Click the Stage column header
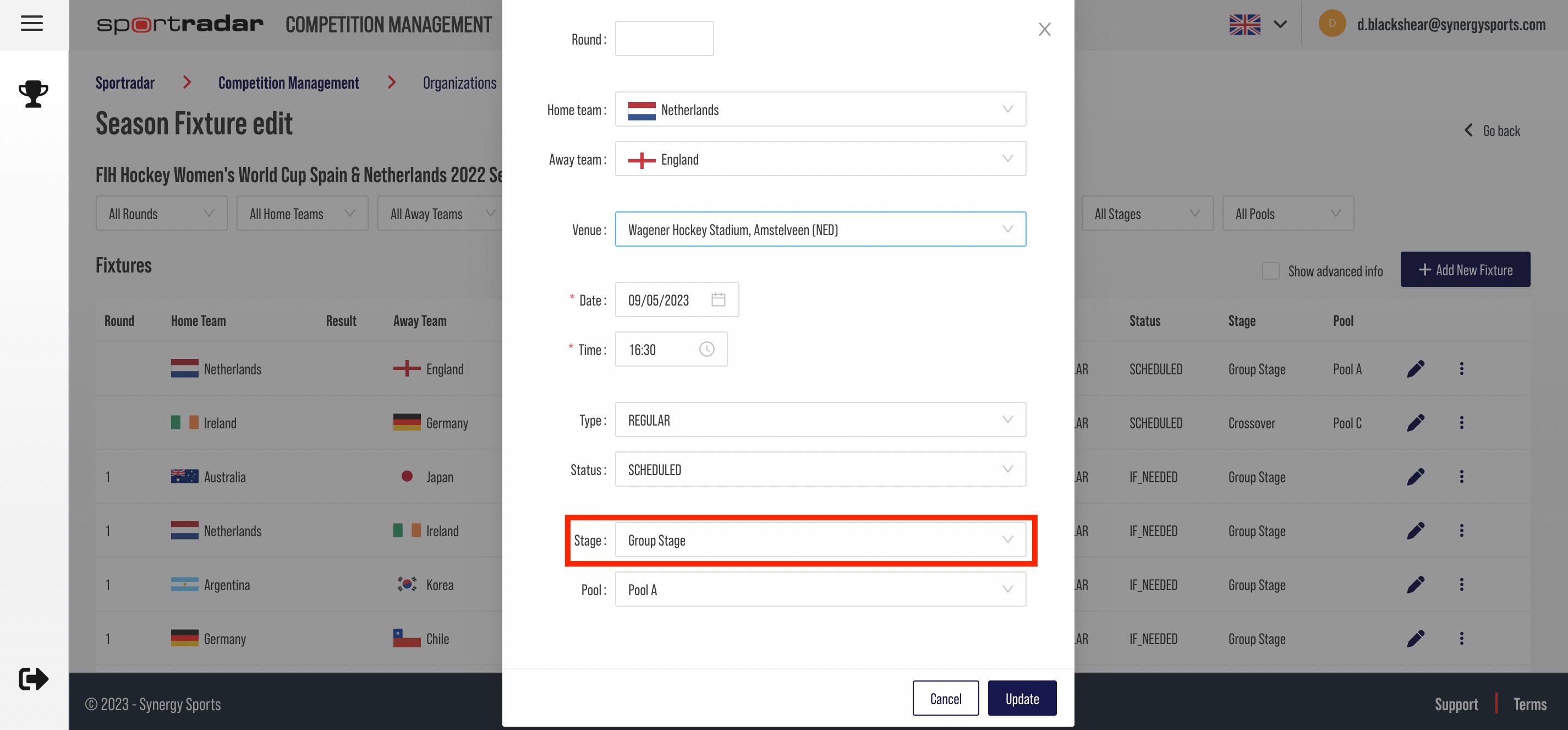 (x=1242, y=321)
